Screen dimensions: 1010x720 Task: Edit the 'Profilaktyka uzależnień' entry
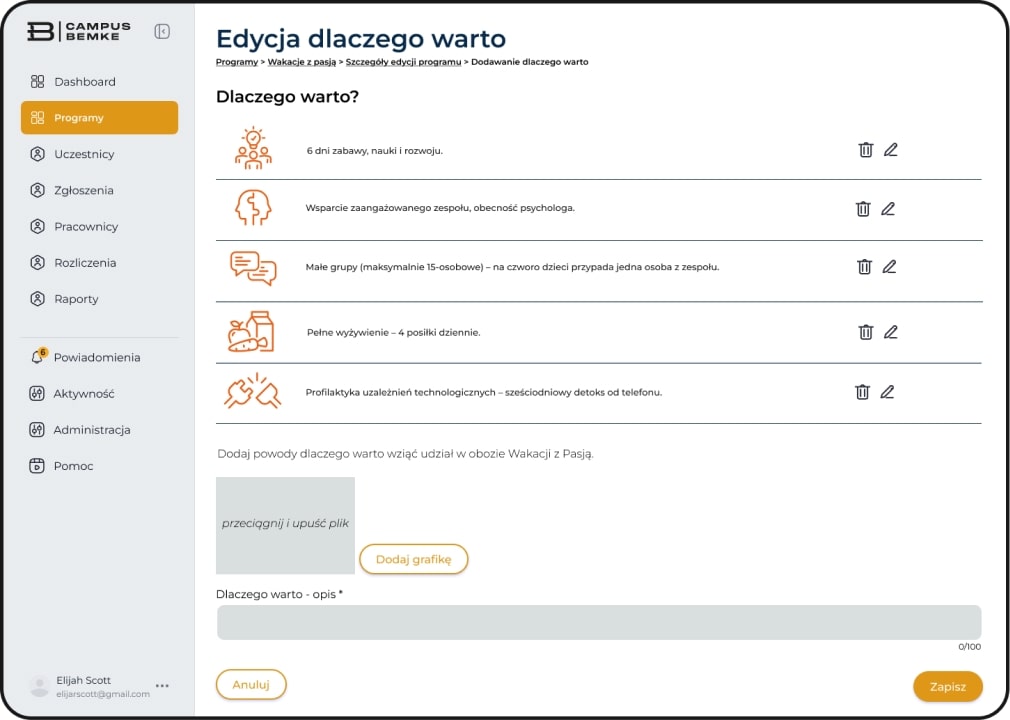click(x=887, y=392)
